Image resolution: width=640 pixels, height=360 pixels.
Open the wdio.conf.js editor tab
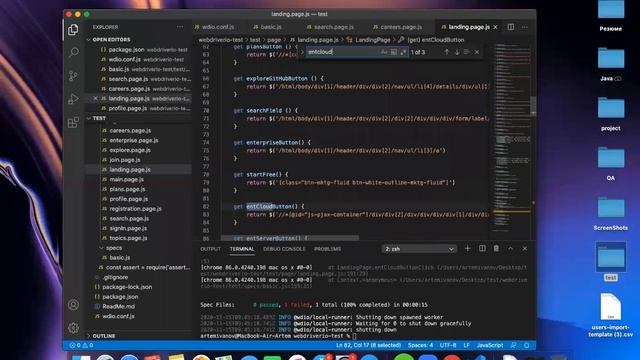point(218,27)
